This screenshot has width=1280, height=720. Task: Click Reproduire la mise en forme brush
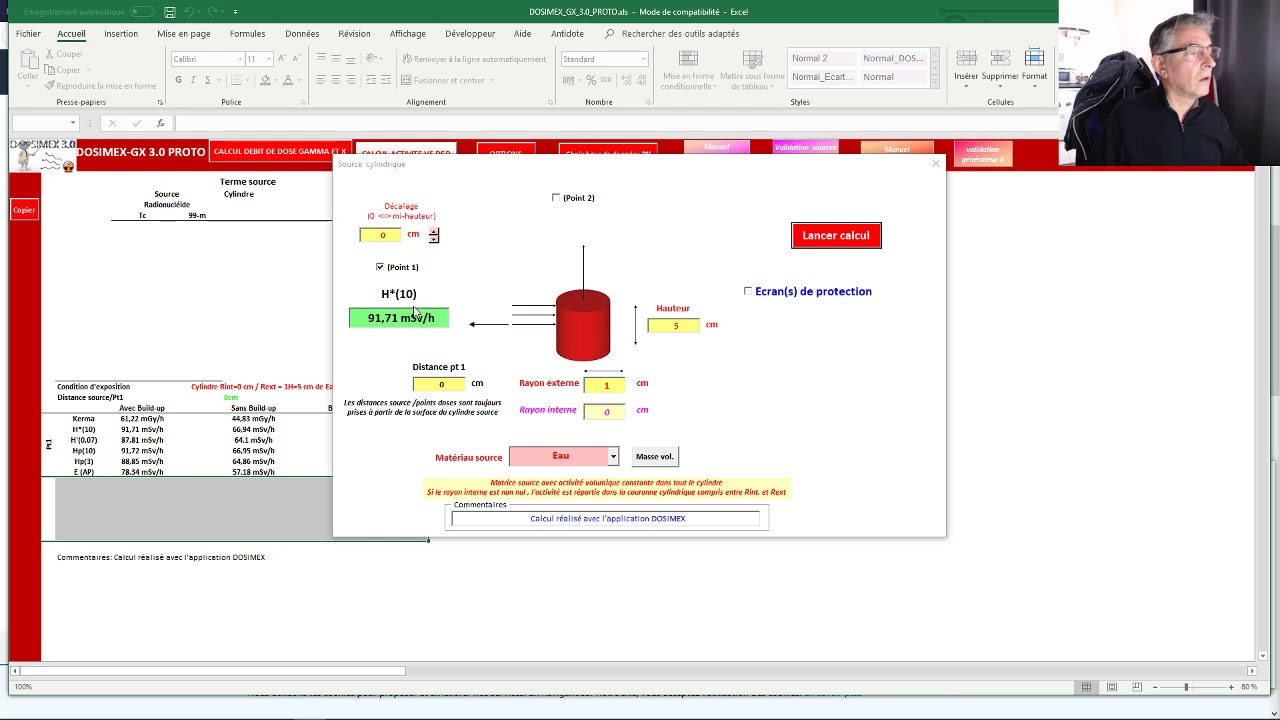(x=100, y=86)
